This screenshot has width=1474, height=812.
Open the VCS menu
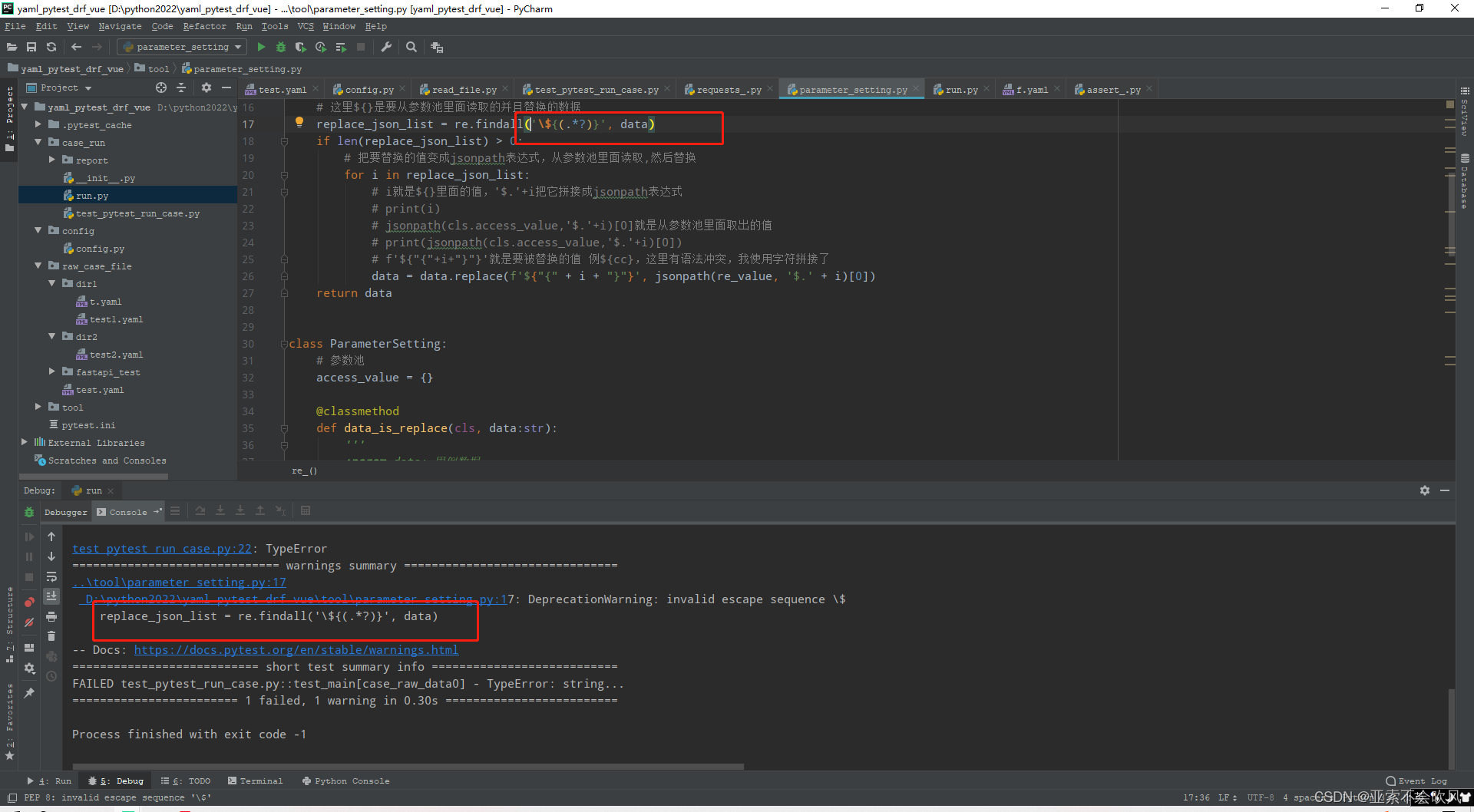point(306,26)
